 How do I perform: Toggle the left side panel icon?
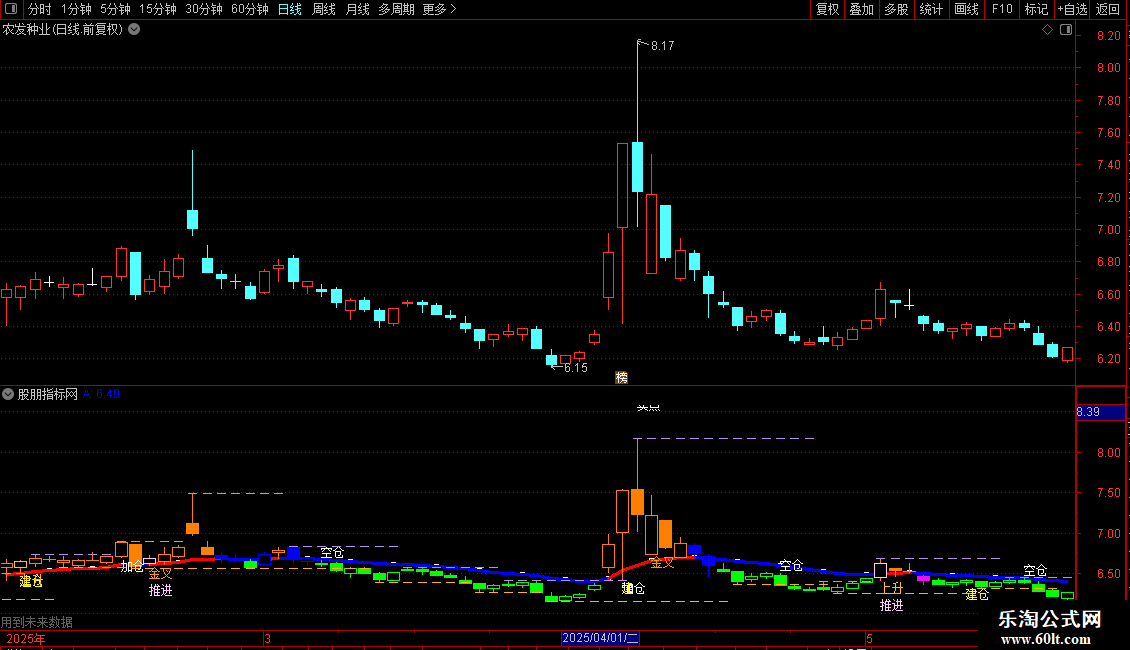(11, 9)
